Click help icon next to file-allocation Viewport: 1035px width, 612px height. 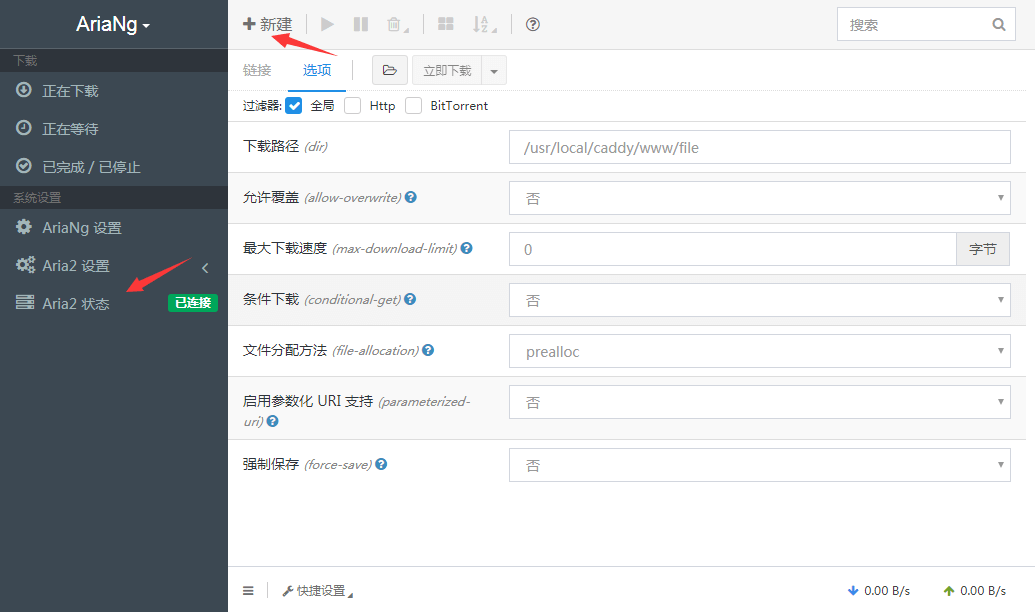point(428,350)
